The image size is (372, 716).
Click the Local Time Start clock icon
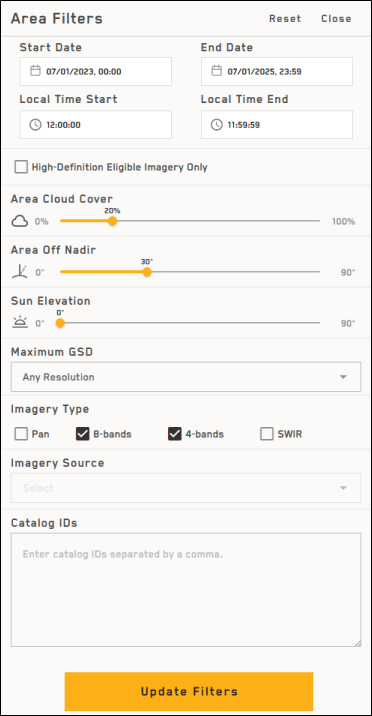(35, 125)
